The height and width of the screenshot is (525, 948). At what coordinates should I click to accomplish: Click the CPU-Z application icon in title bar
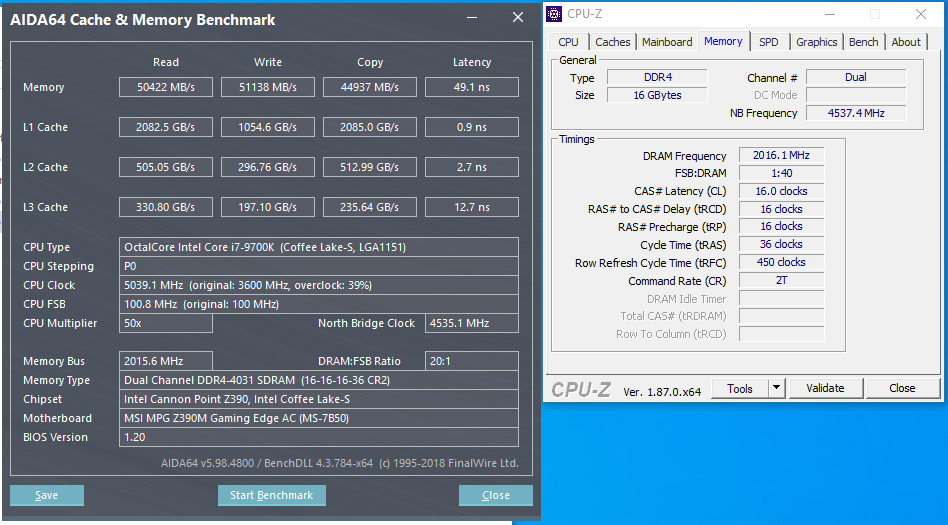[554, 14]
